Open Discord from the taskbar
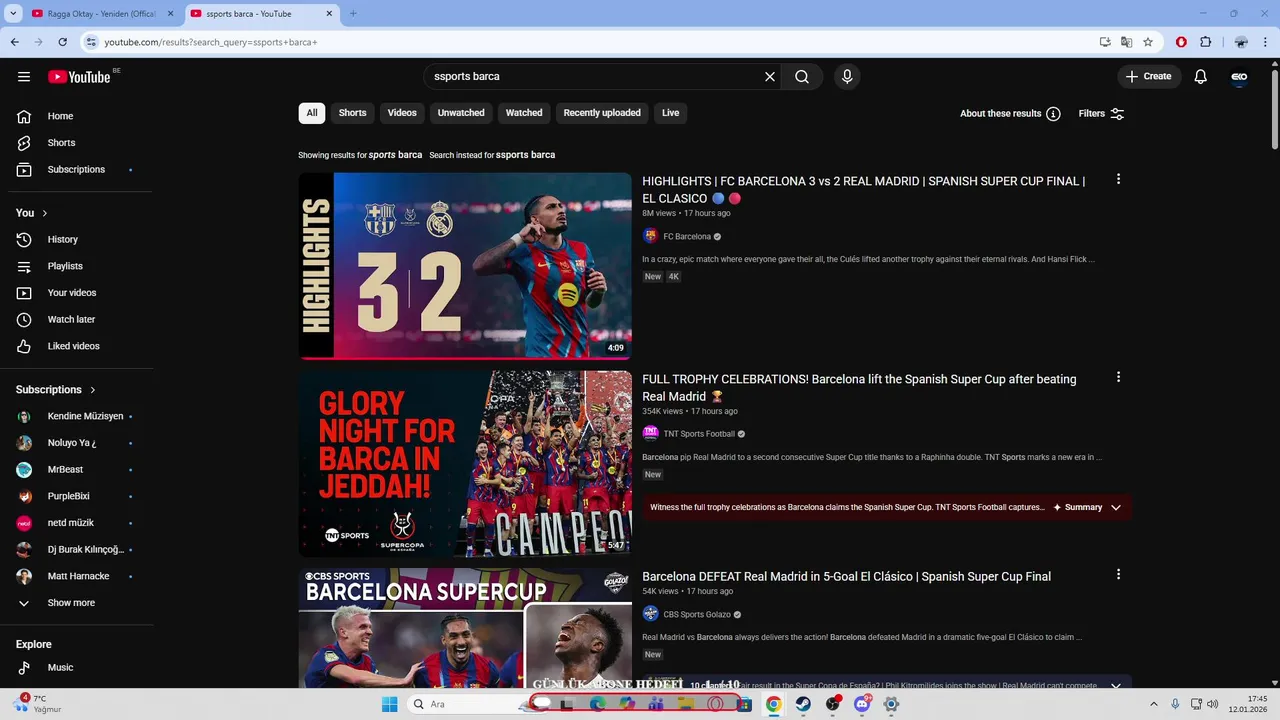This screenshot has width=1280, height=720. click(x=862, y=704)
